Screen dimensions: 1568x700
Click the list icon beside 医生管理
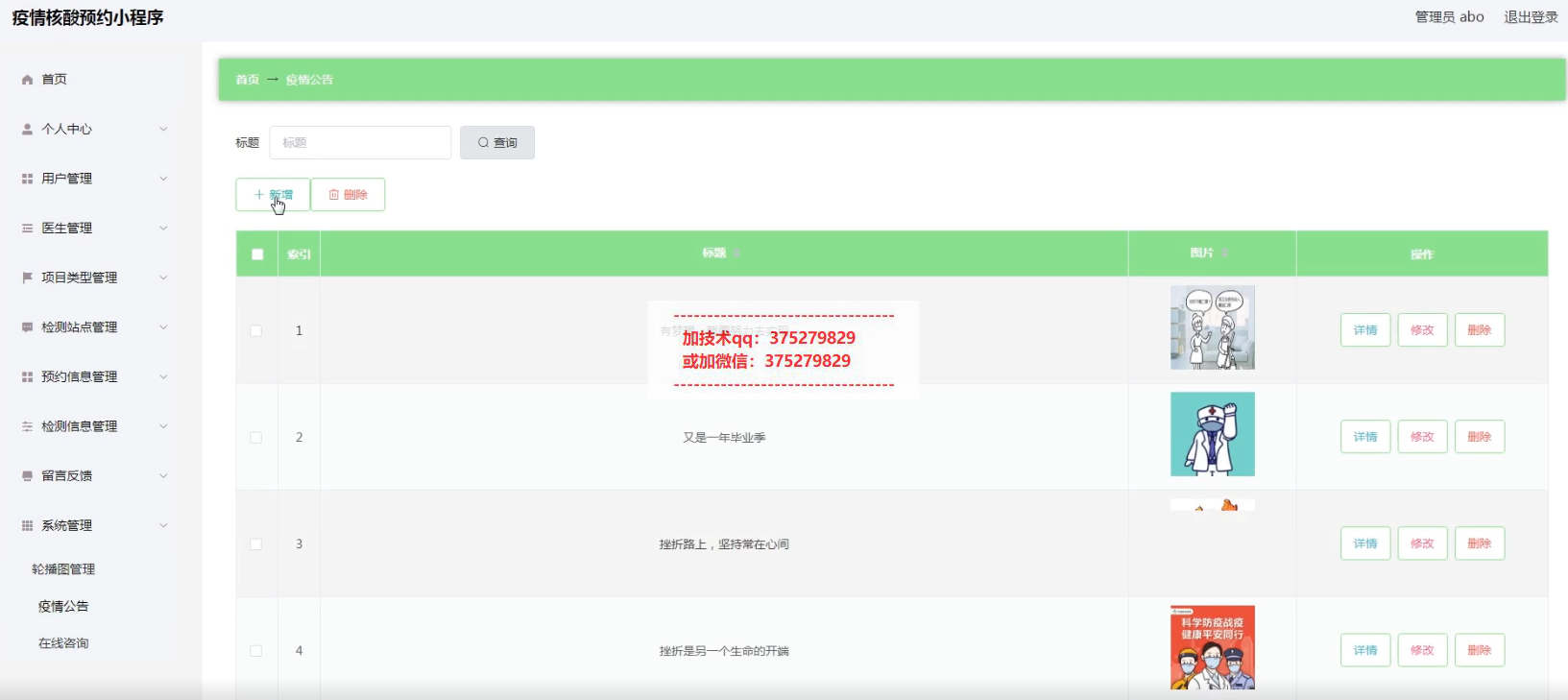27,229
